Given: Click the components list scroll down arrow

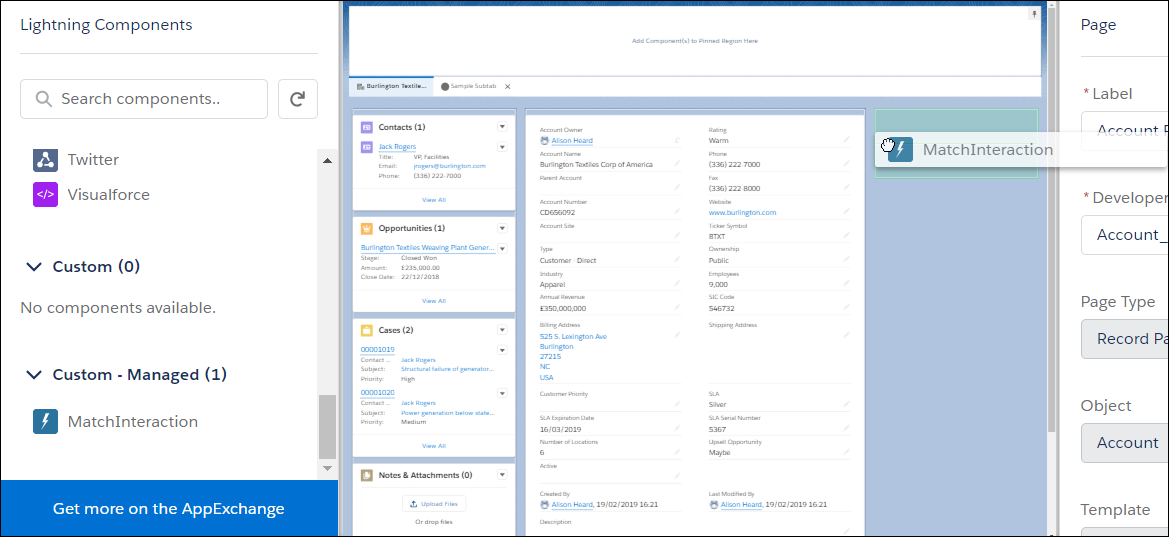Looking at the screenshot, I should tap(327, 468).
